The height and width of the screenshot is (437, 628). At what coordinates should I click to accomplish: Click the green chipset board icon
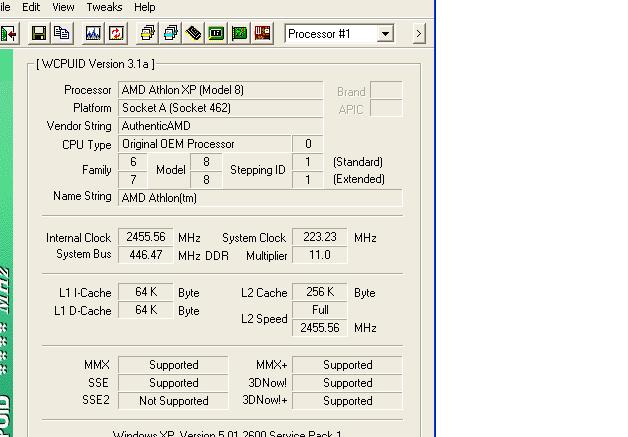216,33
